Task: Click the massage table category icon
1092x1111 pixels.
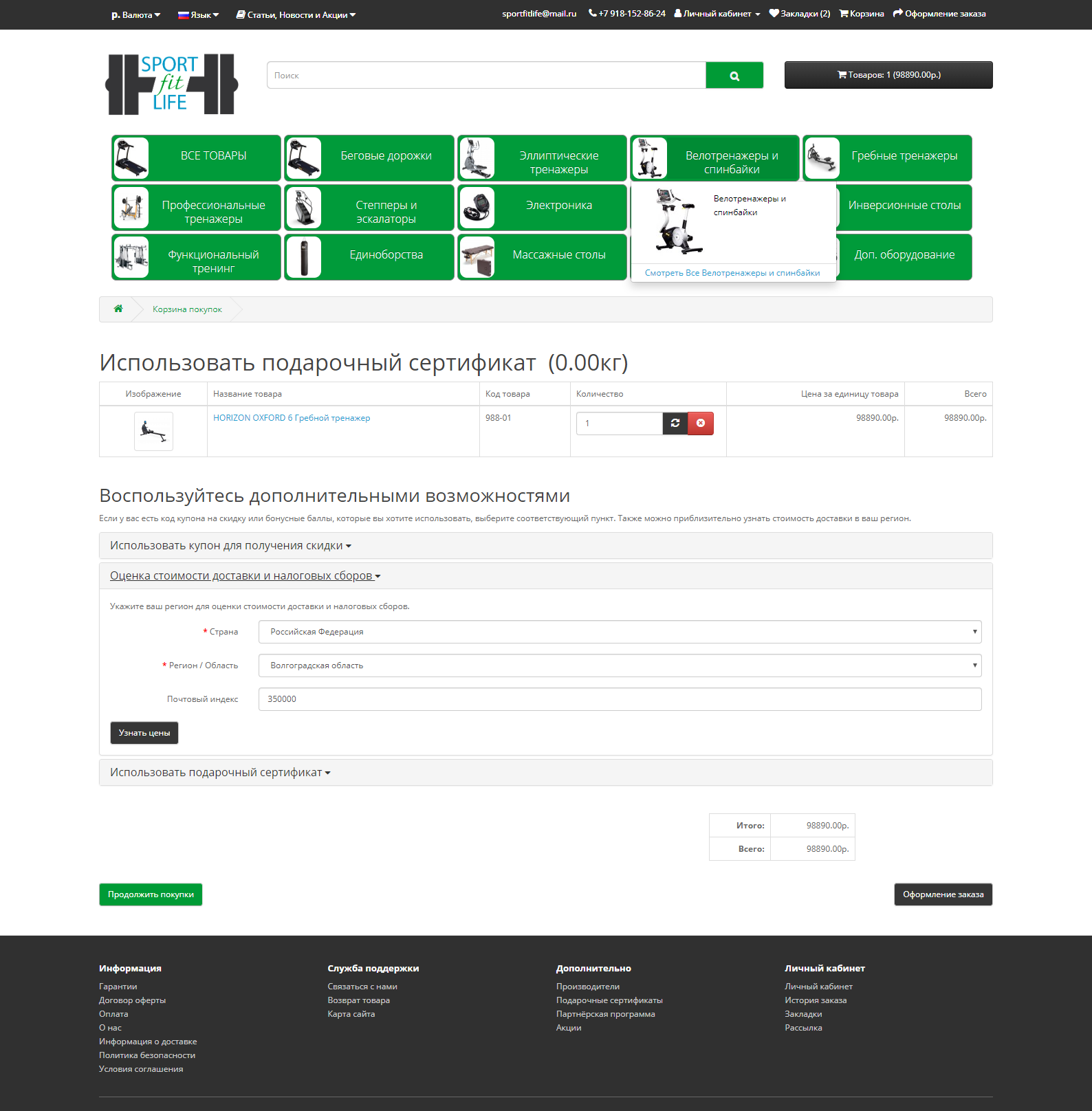Action: pos(477,257)
